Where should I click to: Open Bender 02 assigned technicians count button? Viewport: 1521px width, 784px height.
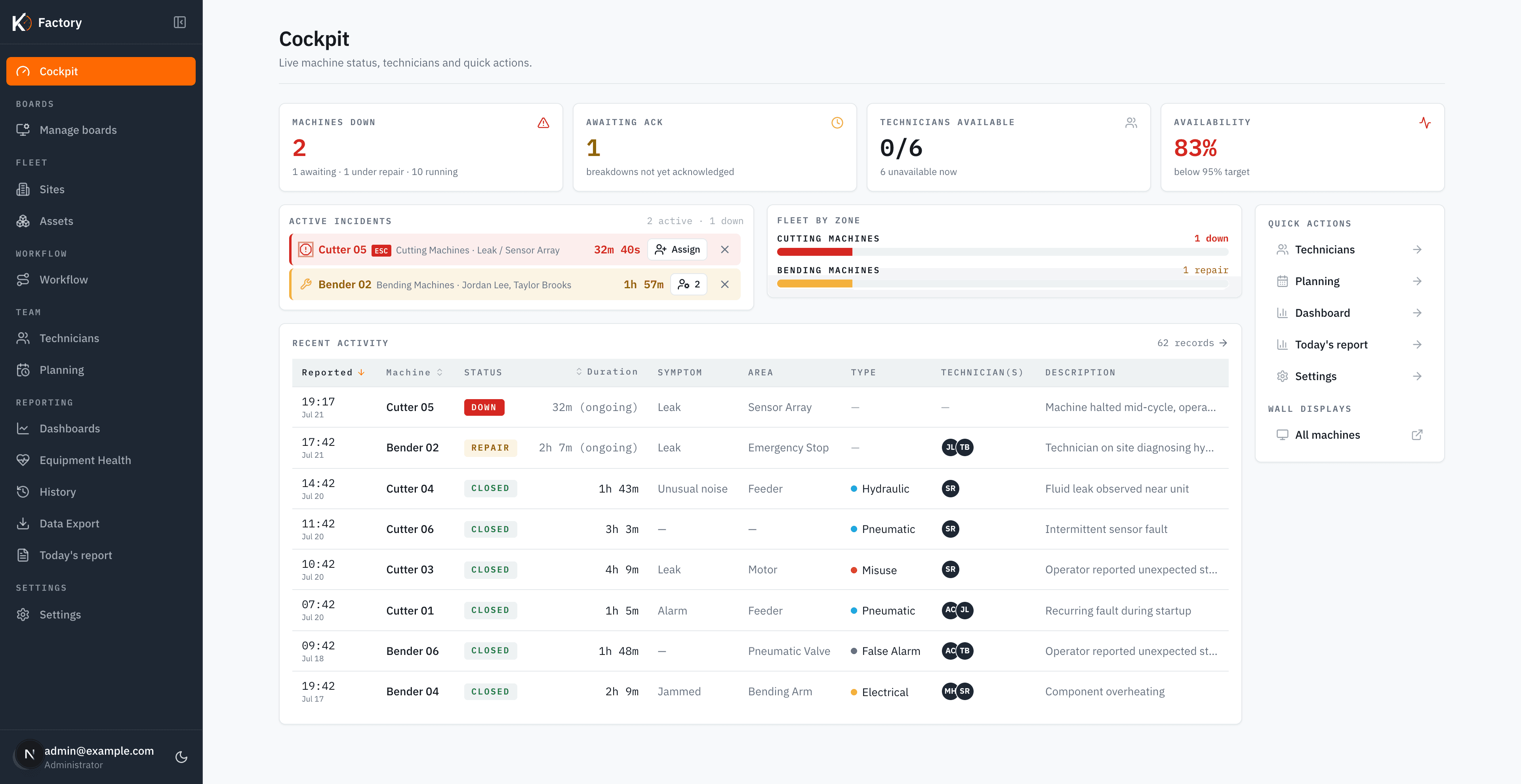(x=689, y=284)
